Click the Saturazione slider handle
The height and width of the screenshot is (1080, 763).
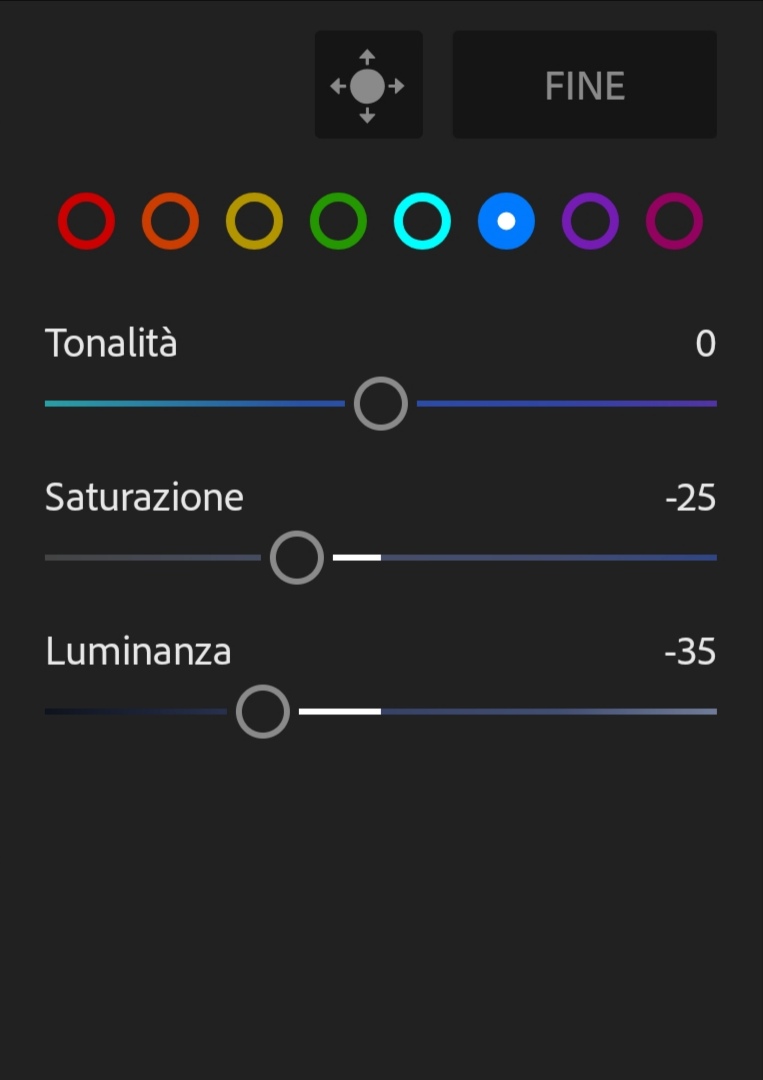pyautogui.click(x=297, y=558)
